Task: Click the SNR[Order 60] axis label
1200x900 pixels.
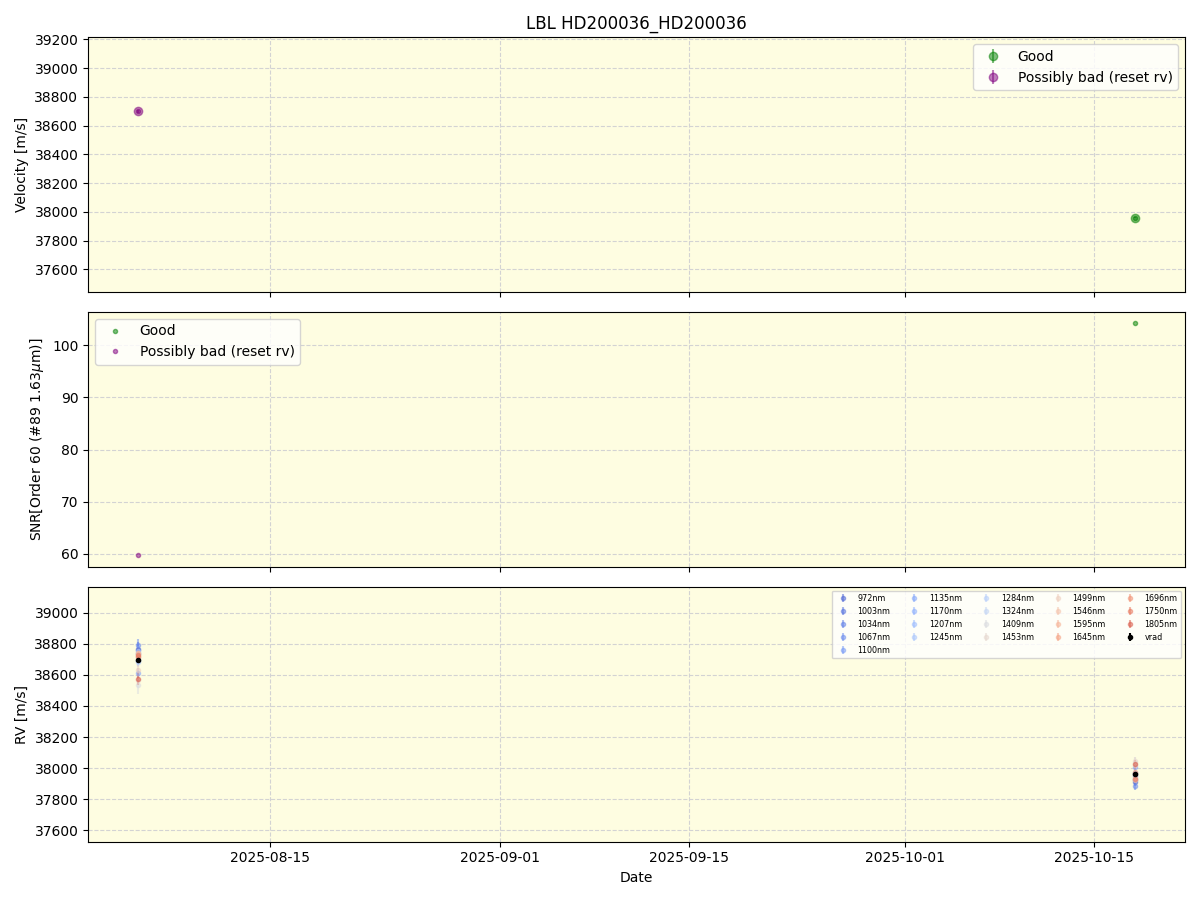Action: click(x=36, y=439)
